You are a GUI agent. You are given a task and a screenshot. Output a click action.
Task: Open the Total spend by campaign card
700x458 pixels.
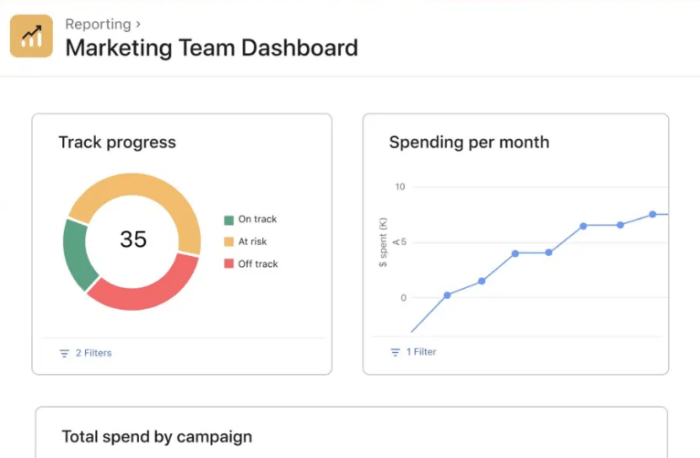click(x=157, y=436)
